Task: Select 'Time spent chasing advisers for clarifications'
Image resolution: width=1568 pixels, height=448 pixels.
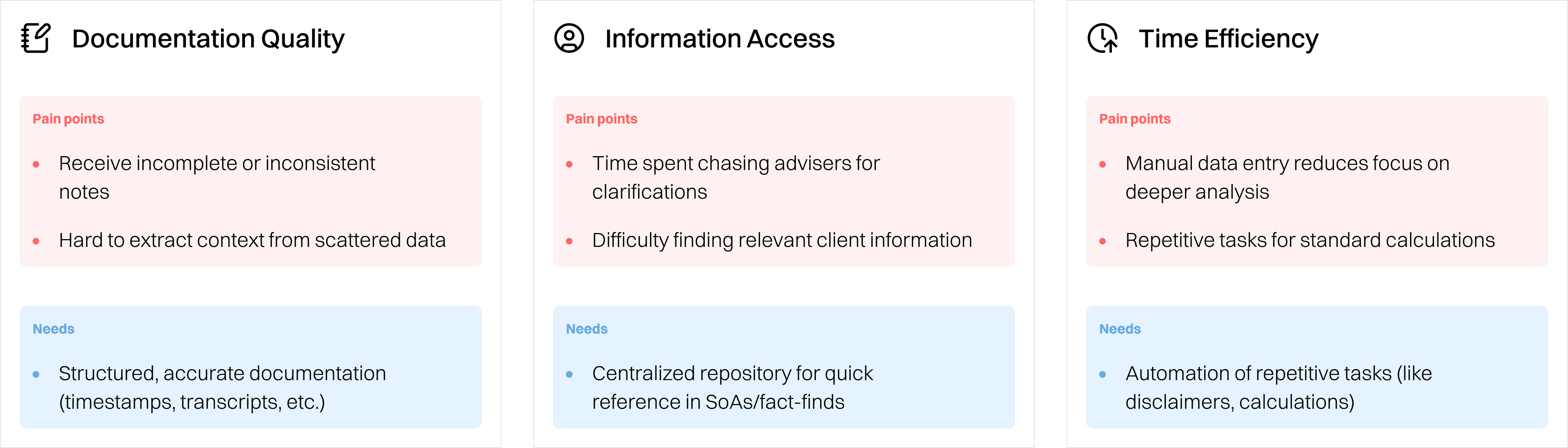Action: tap(736, 177)
